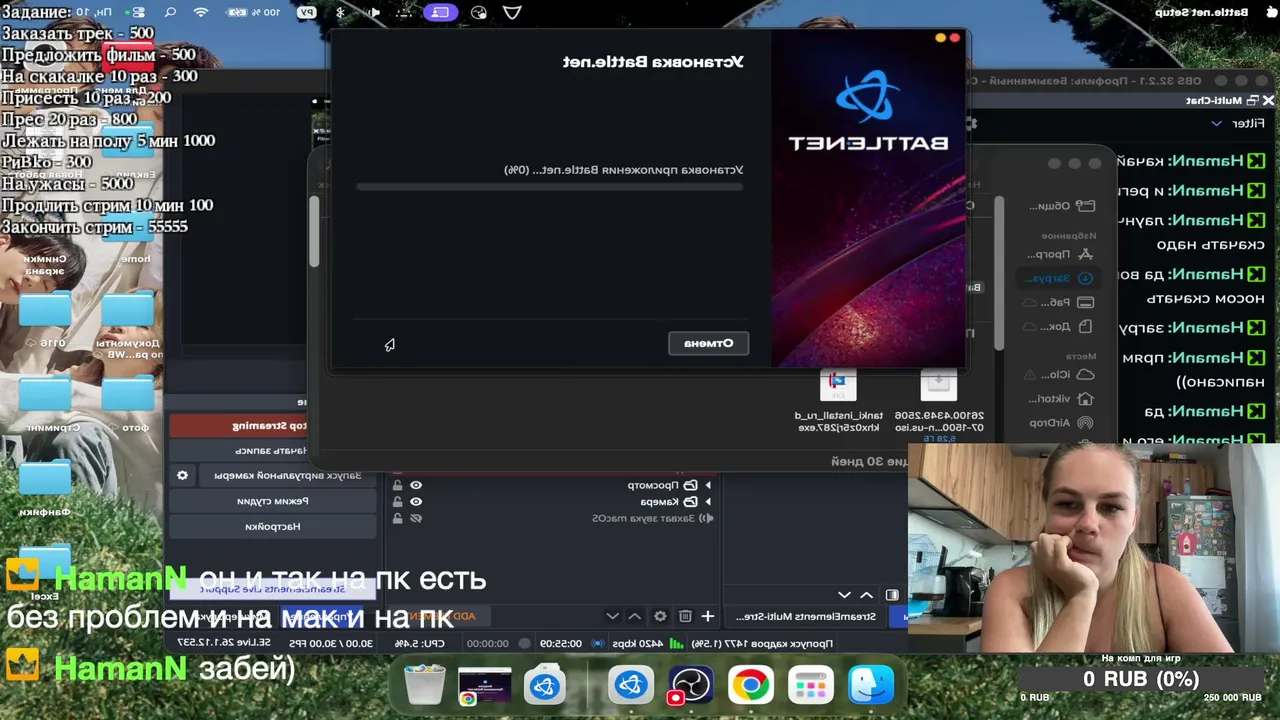Select the tanki_install_ru exe file in Finder

pos(837,400)
